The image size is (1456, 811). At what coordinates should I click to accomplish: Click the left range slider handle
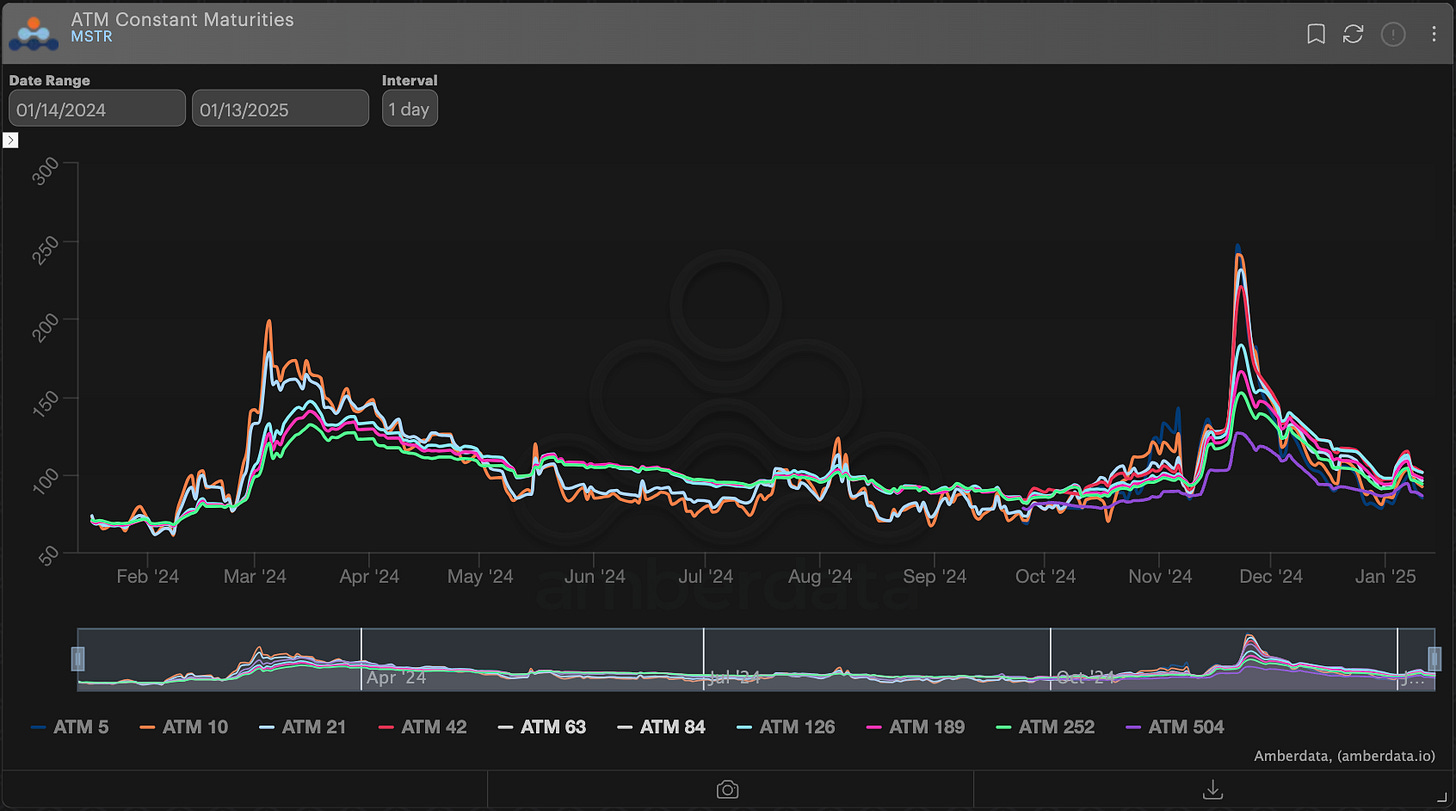click(78, 658)
